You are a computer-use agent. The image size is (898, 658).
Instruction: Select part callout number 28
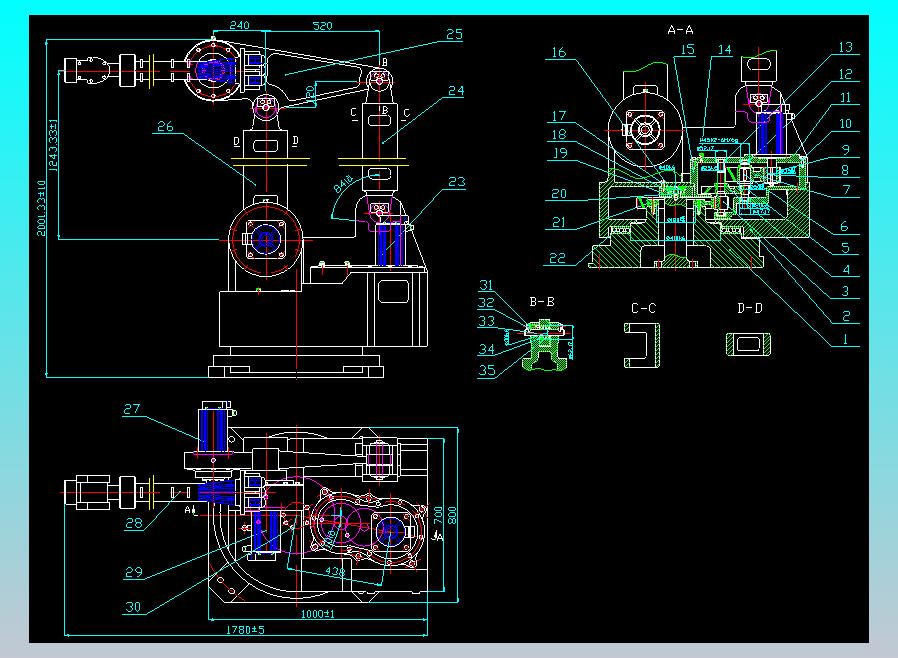133,523
